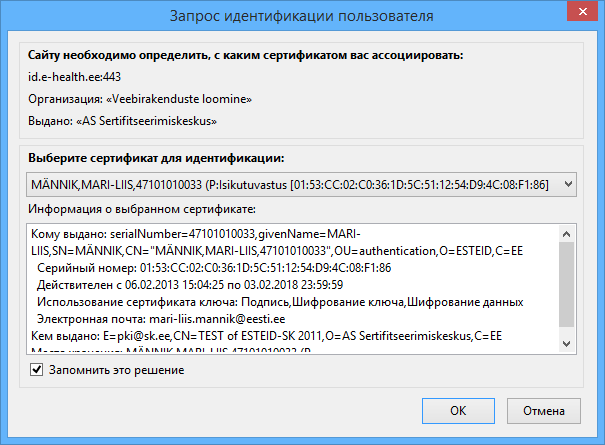Click the 'Действителен с' validity dates line
Viewport: 605px width, 445px height.
point(190,285)
